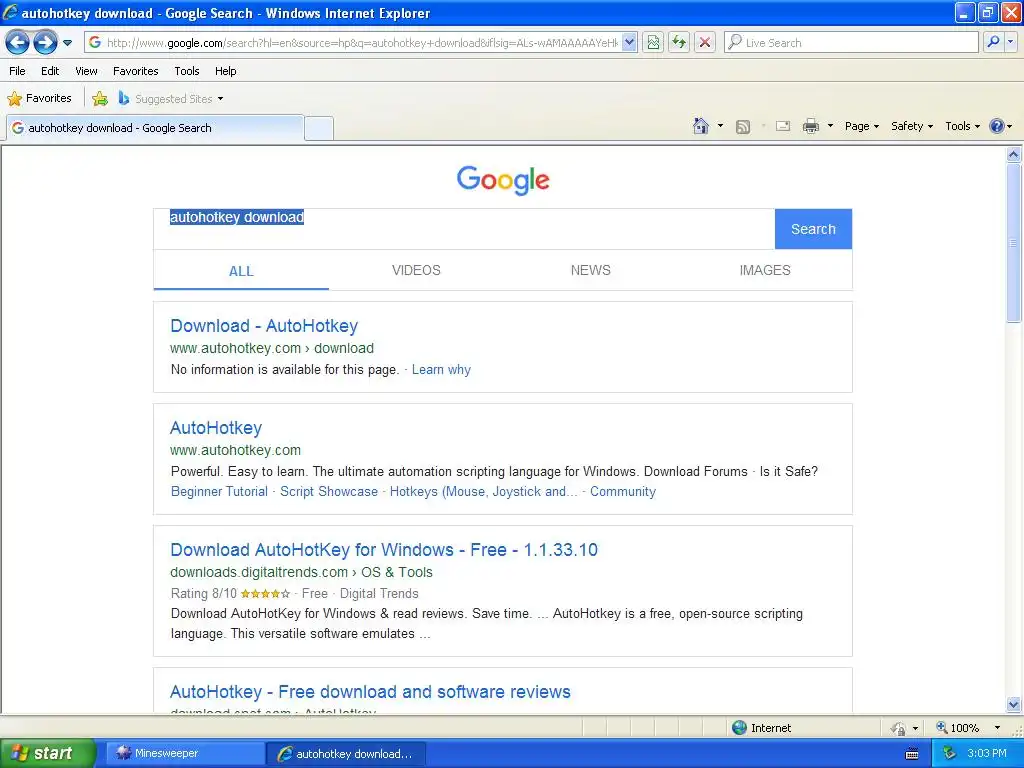
Task: Open a new blank tab
Action: click(x=319, y=128)
